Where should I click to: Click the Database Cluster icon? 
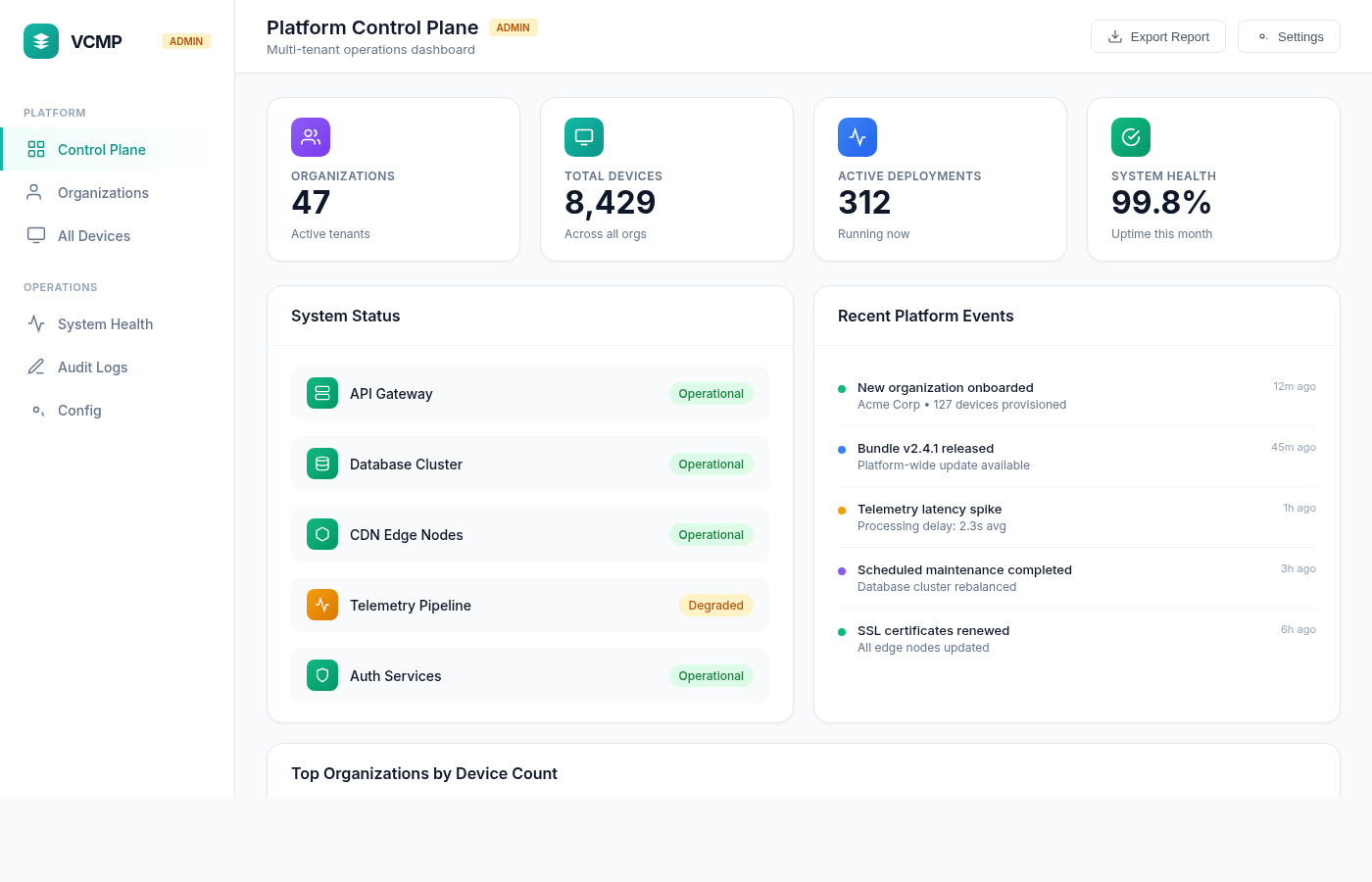[322, 464]
